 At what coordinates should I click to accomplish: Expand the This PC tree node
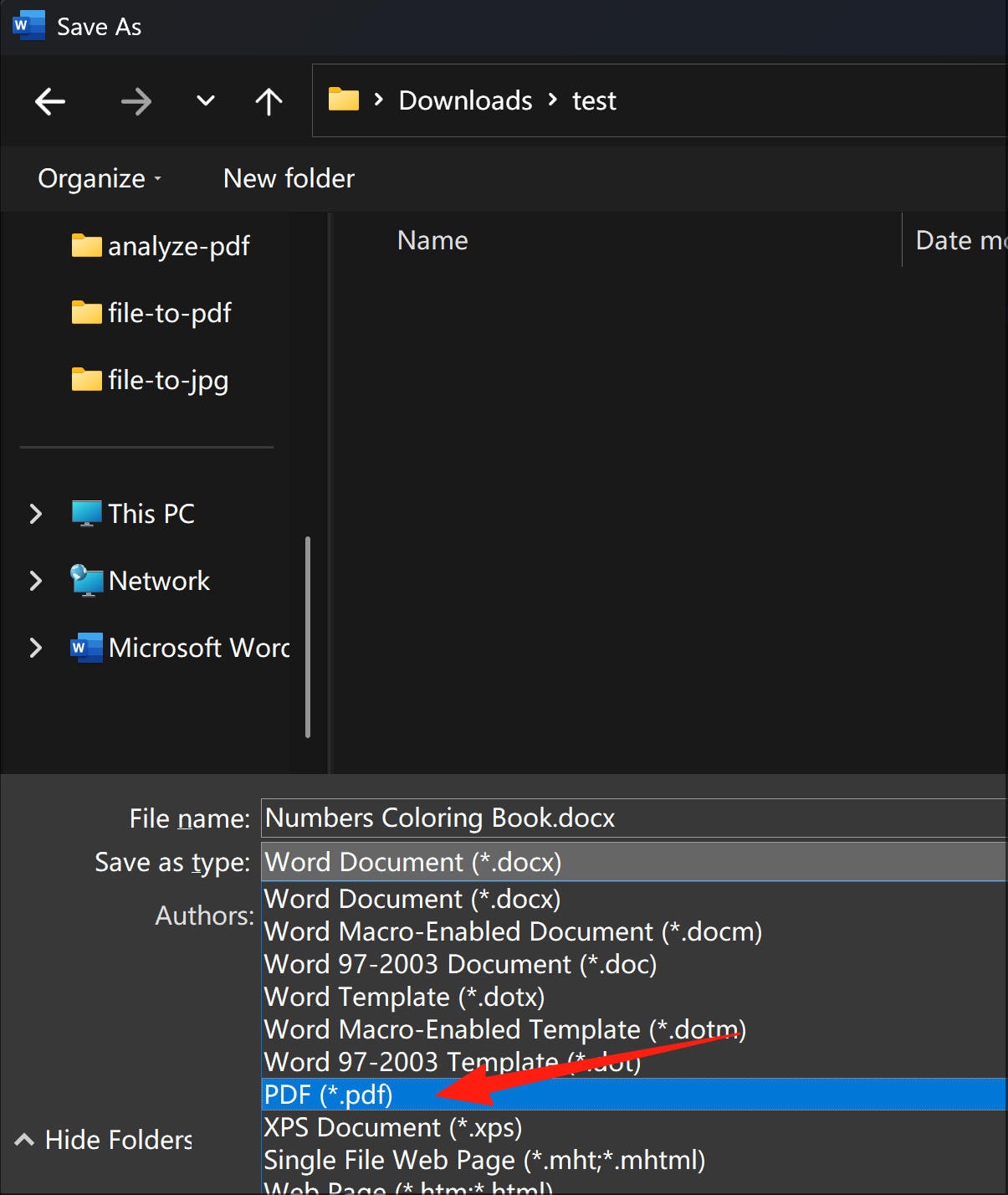36,514
